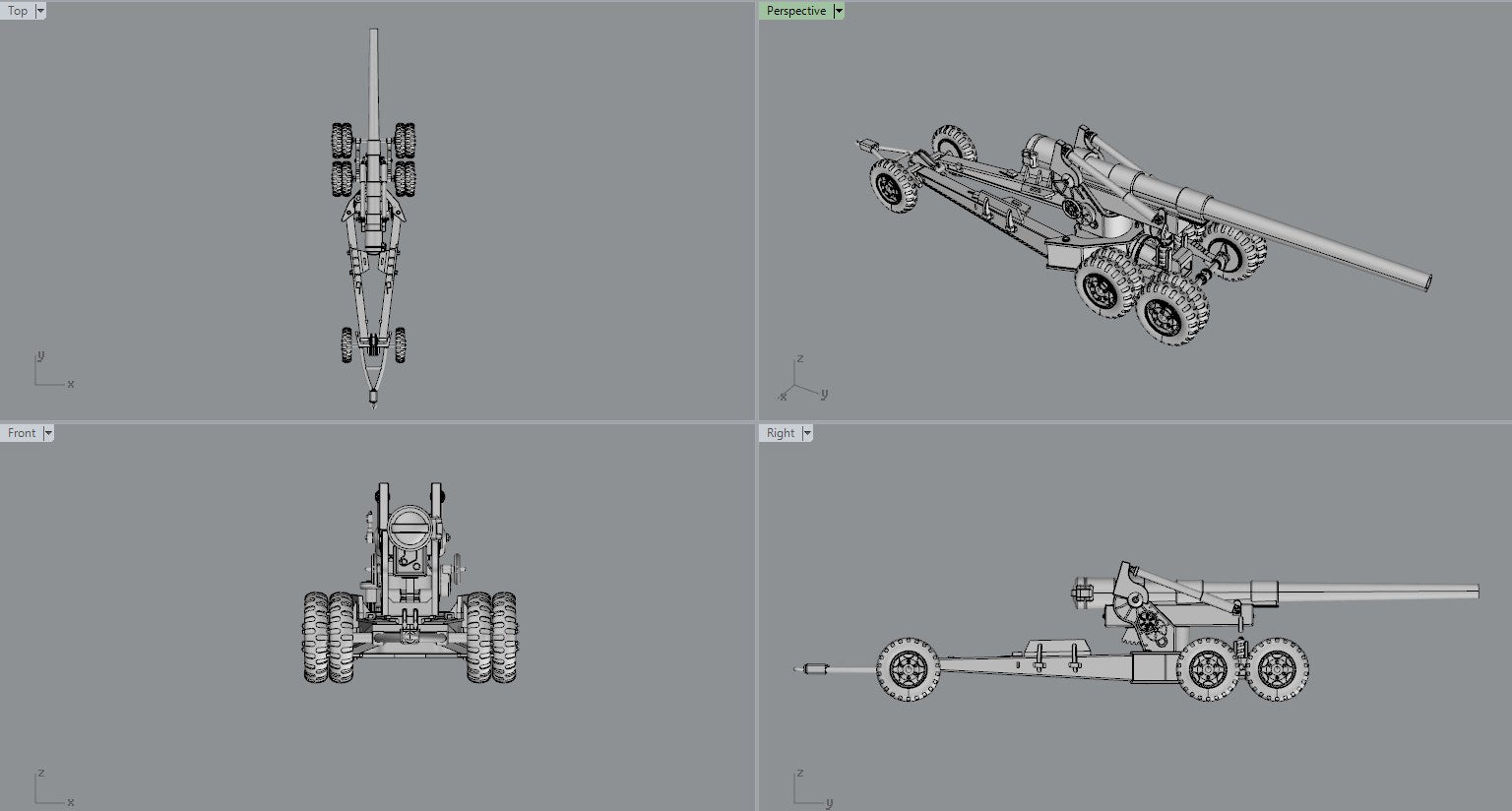Select the towing hitch in the Right view
Screen dimensions: 1512x811
pyautogui.click(x=813, y=670)
